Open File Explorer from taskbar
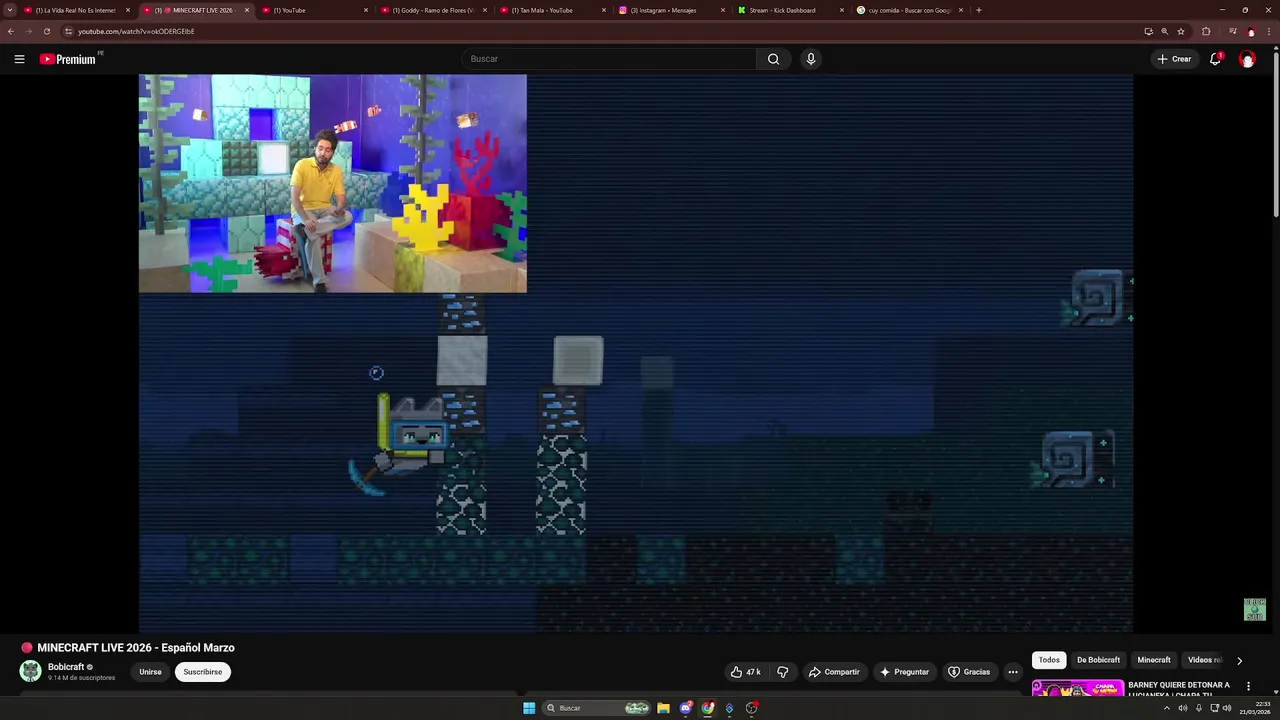This screenshot has width=1280, height=720. 663,708
